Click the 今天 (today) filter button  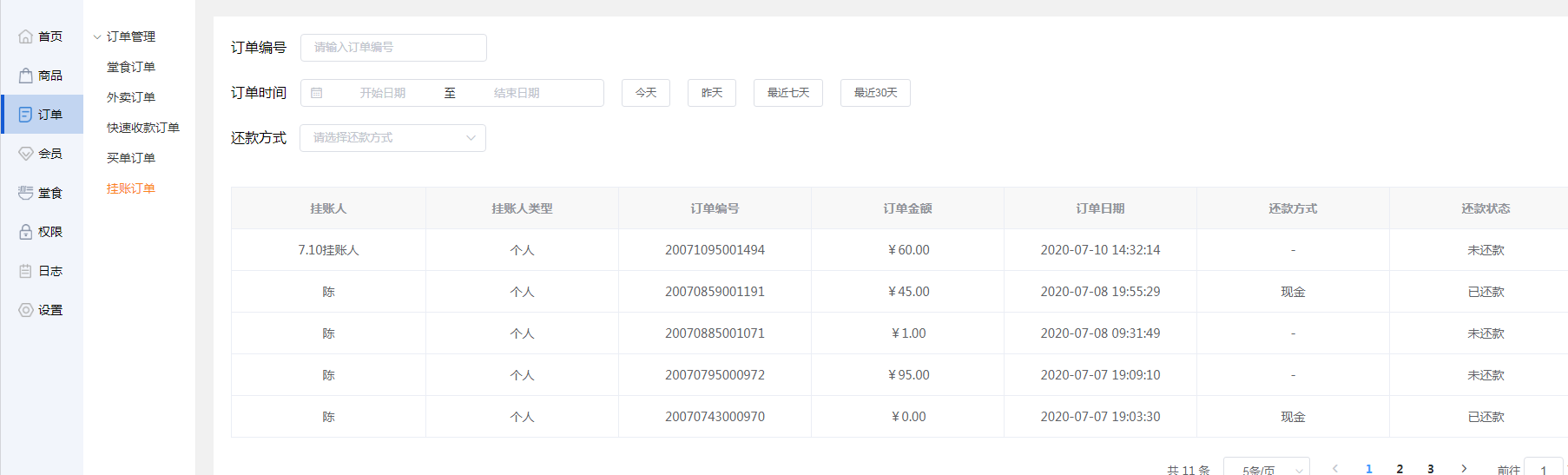coord(646,93)
